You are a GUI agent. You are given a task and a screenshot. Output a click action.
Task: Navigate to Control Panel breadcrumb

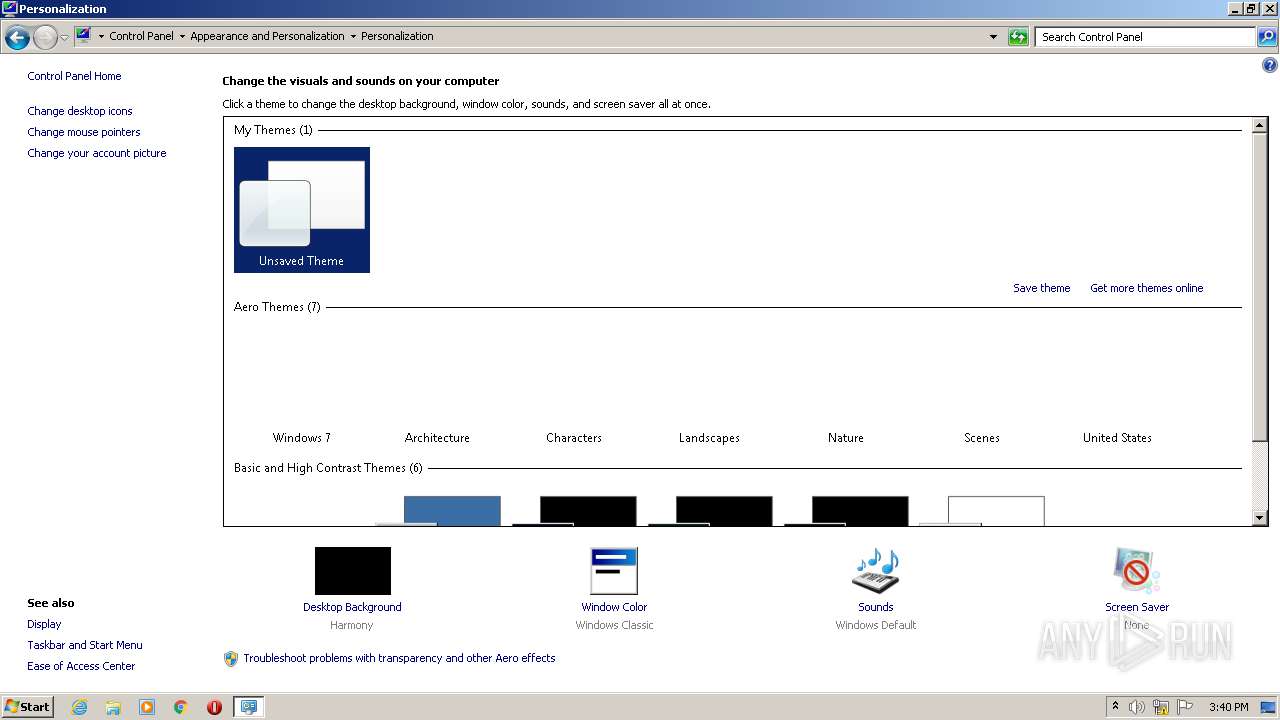click(x=141, y=36)
